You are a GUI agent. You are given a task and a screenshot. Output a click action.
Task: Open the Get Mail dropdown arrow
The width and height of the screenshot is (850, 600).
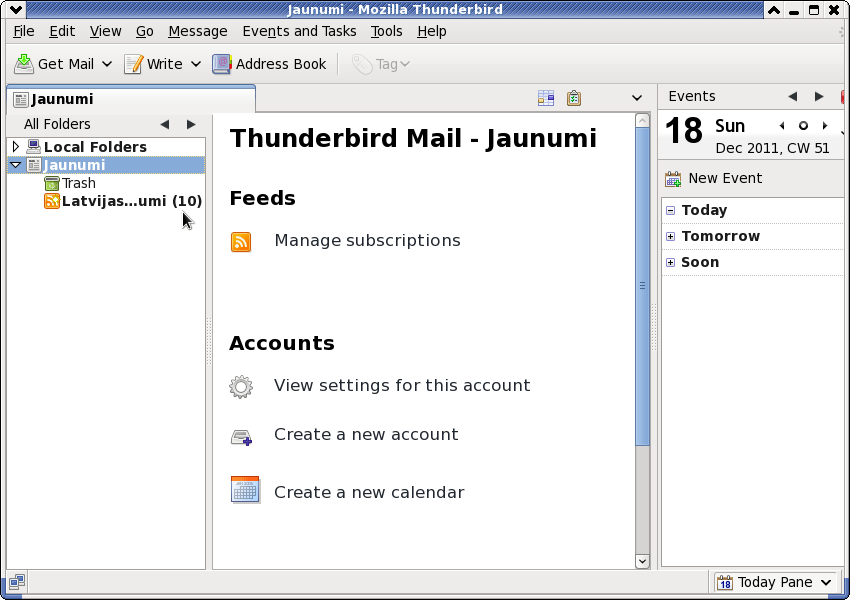[107, 64]
